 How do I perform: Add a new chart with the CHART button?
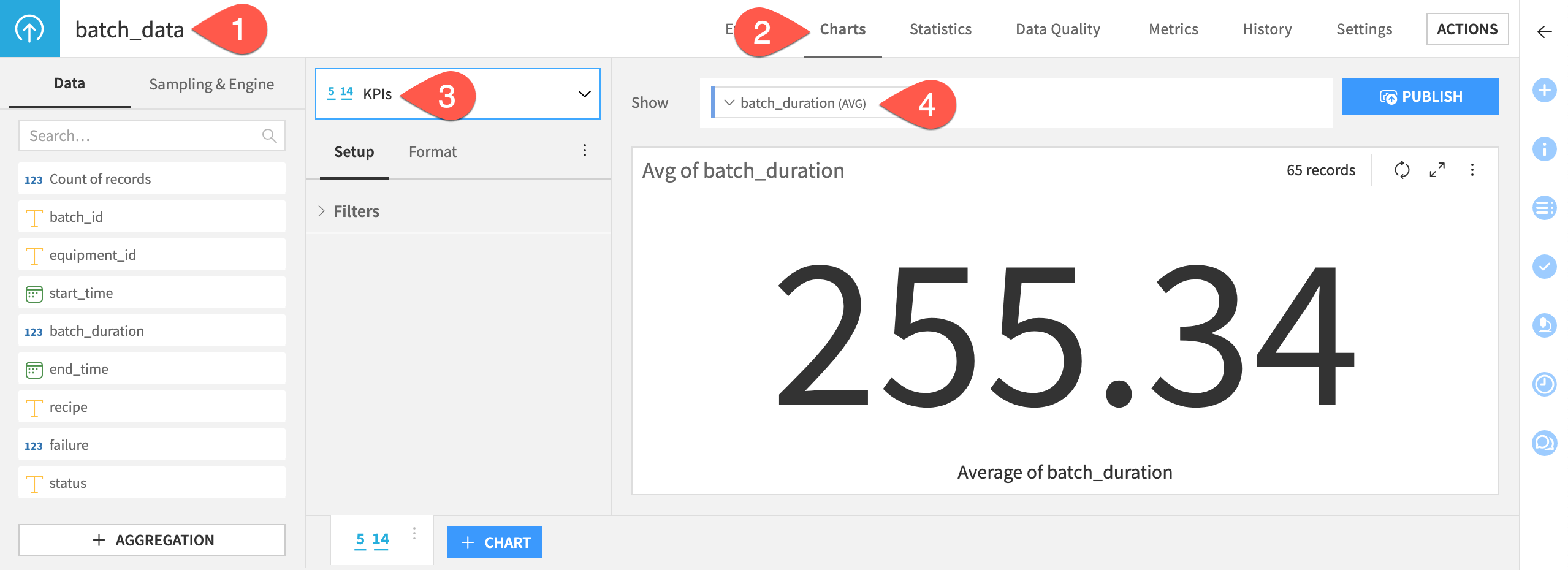point(494,542)
